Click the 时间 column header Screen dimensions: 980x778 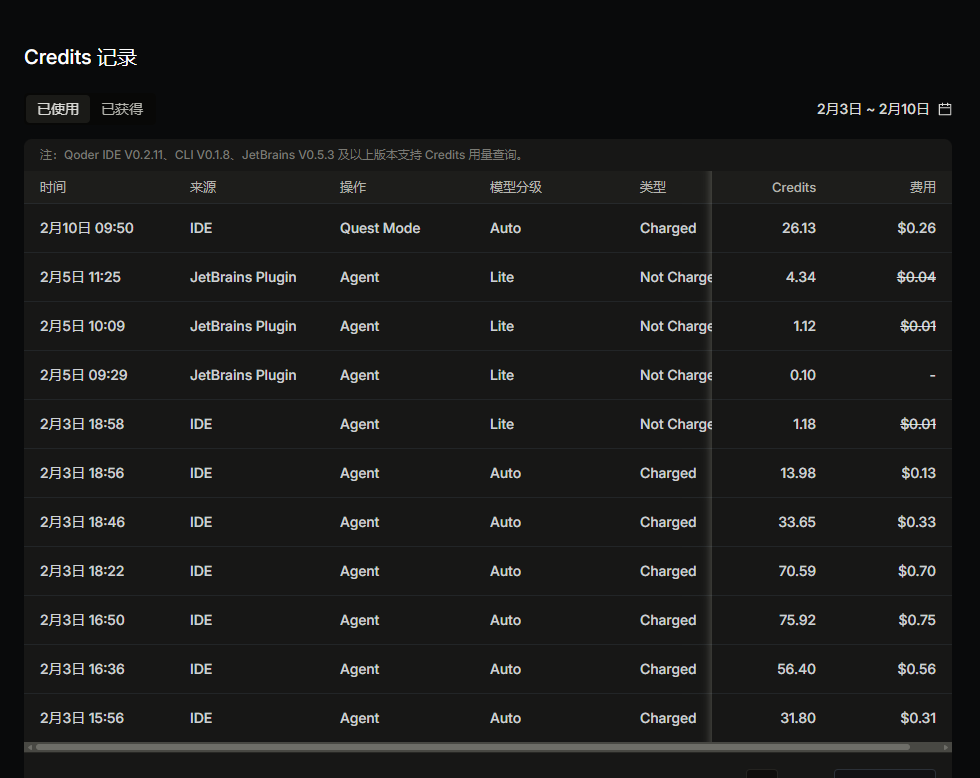[x=53, y=187]
